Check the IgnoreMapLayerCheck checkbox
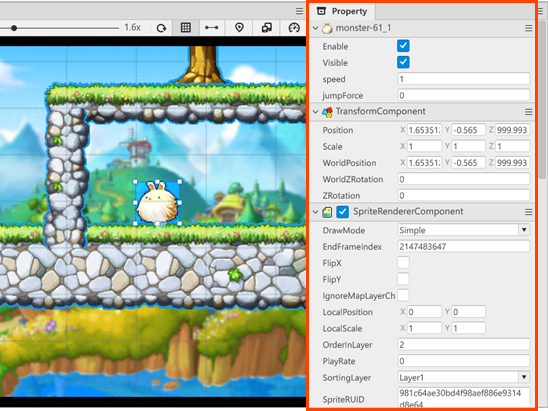The image size is (548, 411). coord(403,295)
